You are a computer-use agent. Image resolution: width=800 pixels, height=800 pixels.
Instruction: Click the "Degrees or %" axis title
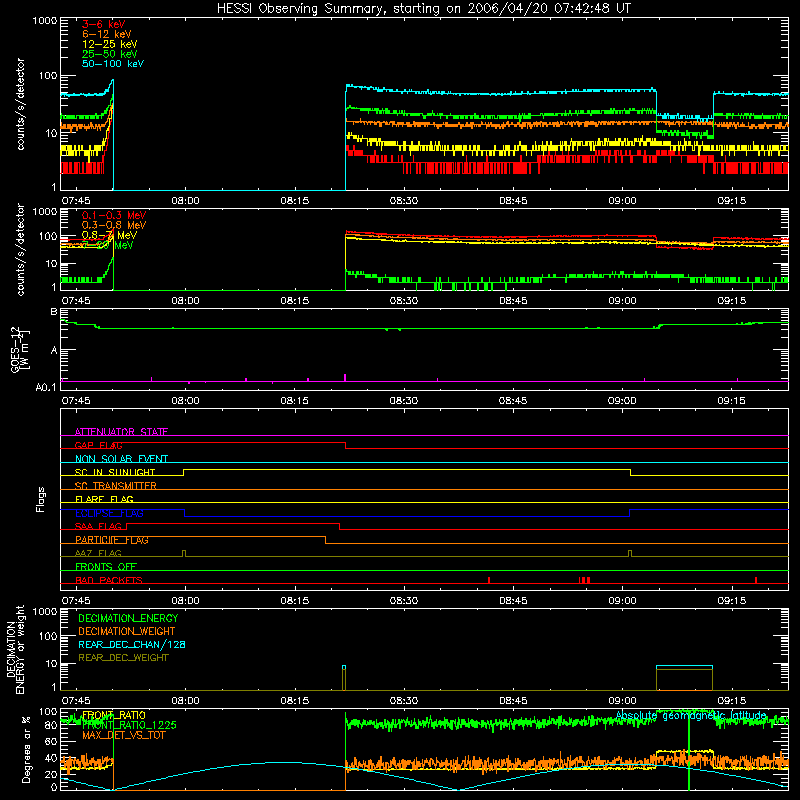point(26,750)
